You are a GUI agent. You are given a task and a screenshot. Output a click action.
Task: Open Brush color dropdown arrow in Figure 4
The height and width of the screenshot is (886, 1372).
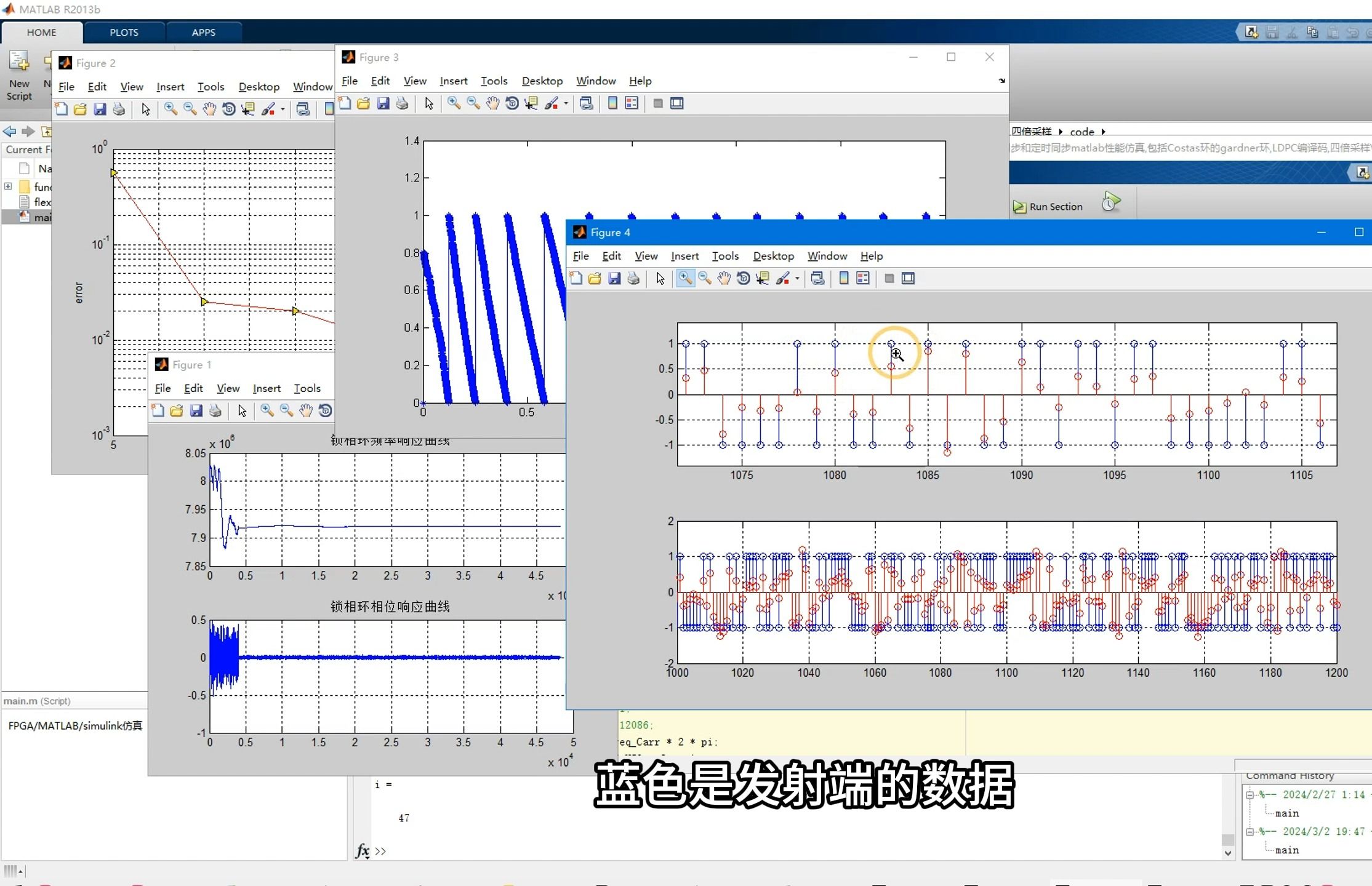point(797,279)
